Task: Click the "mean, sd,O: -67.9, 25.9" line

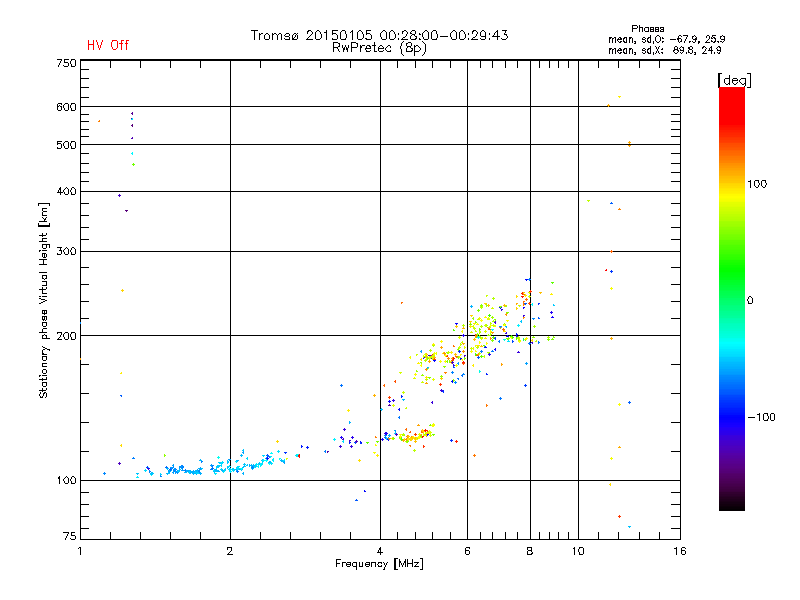Action: click(x=666, y=39)
